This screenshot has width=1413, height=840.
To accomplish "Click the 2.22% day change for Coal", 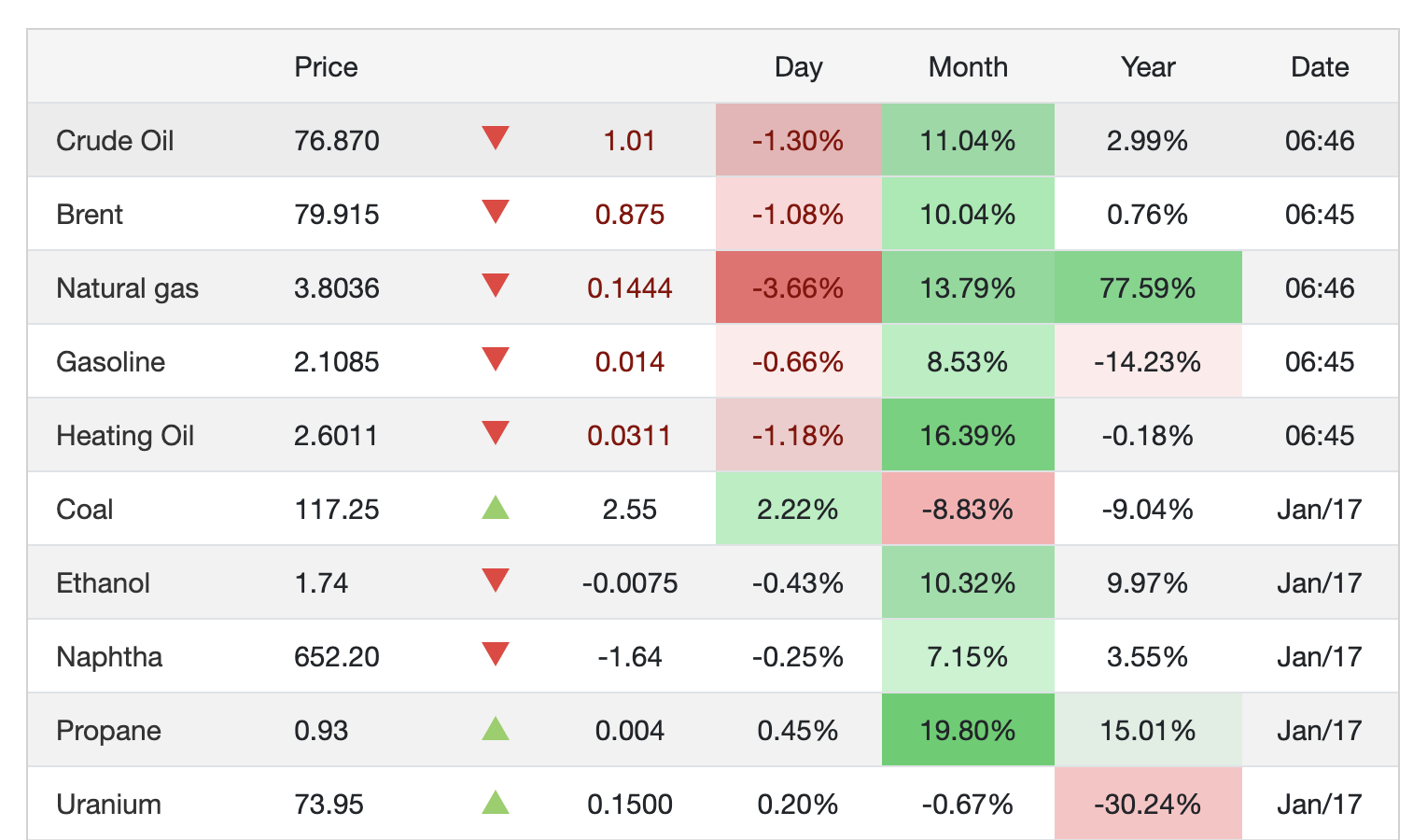I will [x=798, y=509].
